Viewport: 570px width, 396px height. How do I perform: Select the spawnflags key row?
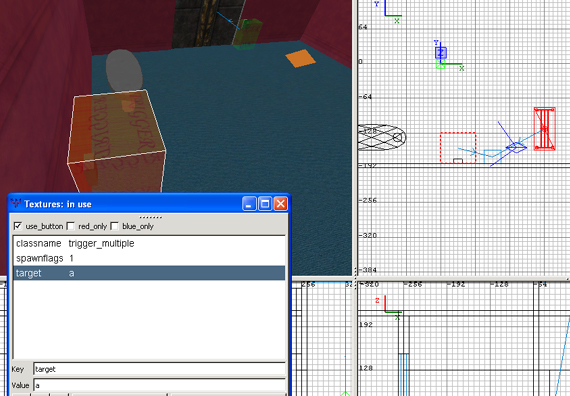149,258
